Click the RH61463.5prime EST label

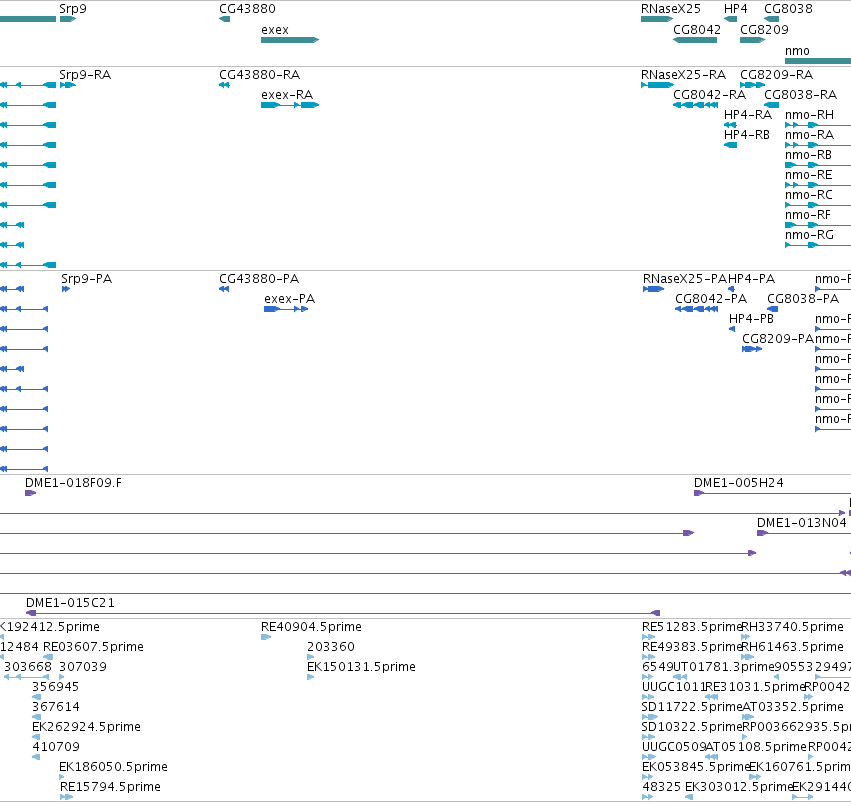tap(792, 647)
